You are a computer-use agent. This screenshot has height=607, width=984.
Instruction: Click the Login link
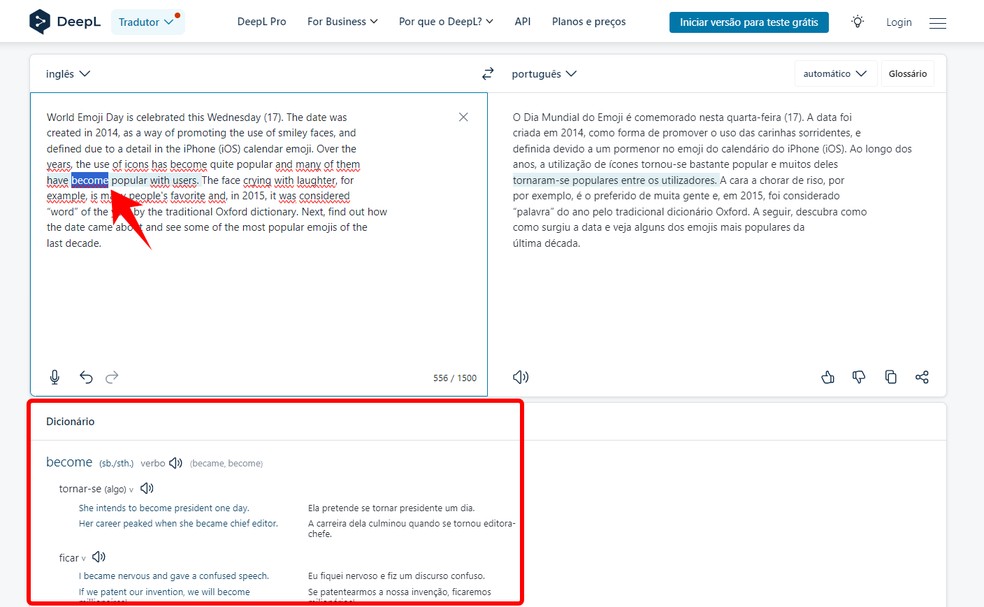[x=899, y=22]
